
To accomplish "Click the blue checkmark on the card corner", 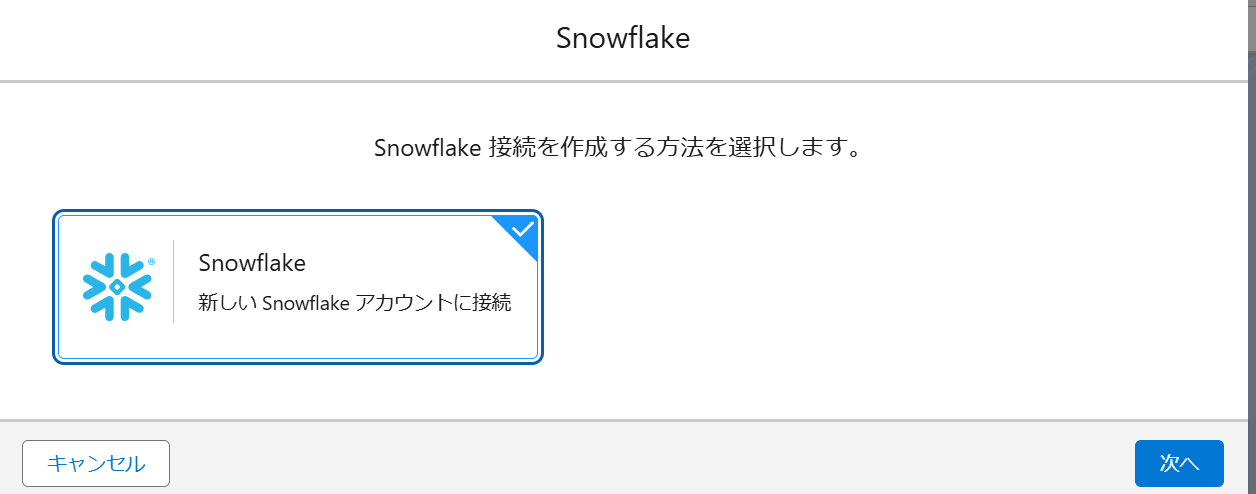I will [x=522, y=229].
